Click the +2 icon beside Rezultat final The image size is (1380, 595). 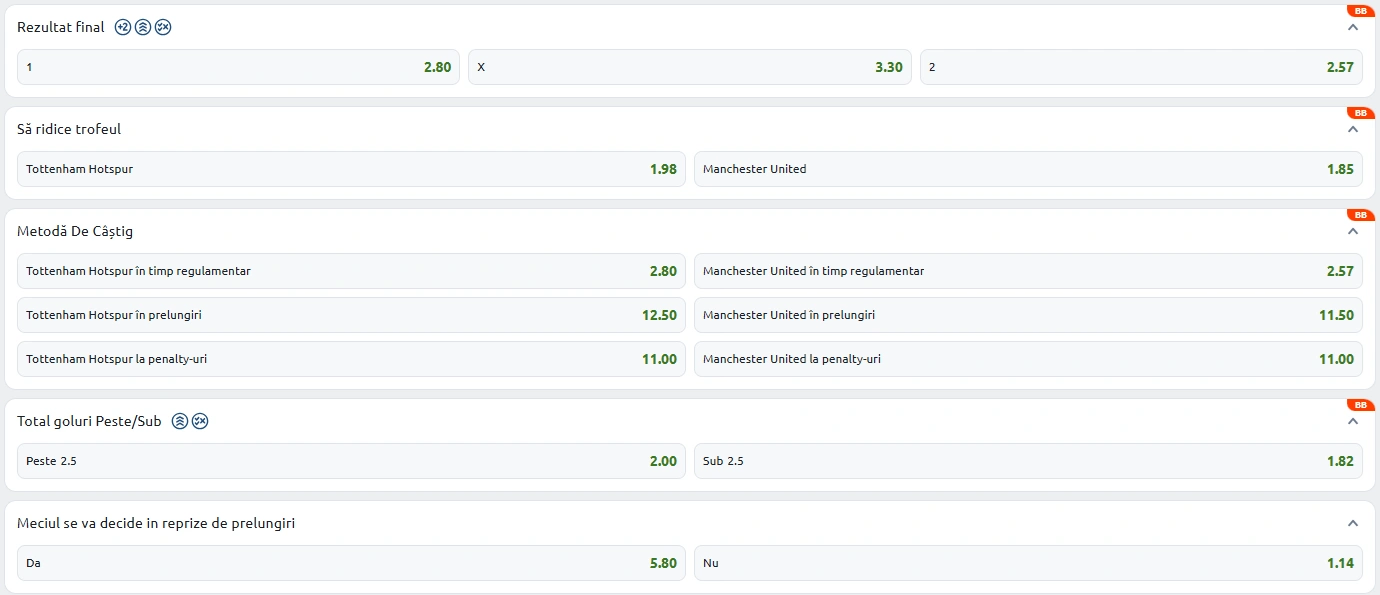tap(123, 27)
